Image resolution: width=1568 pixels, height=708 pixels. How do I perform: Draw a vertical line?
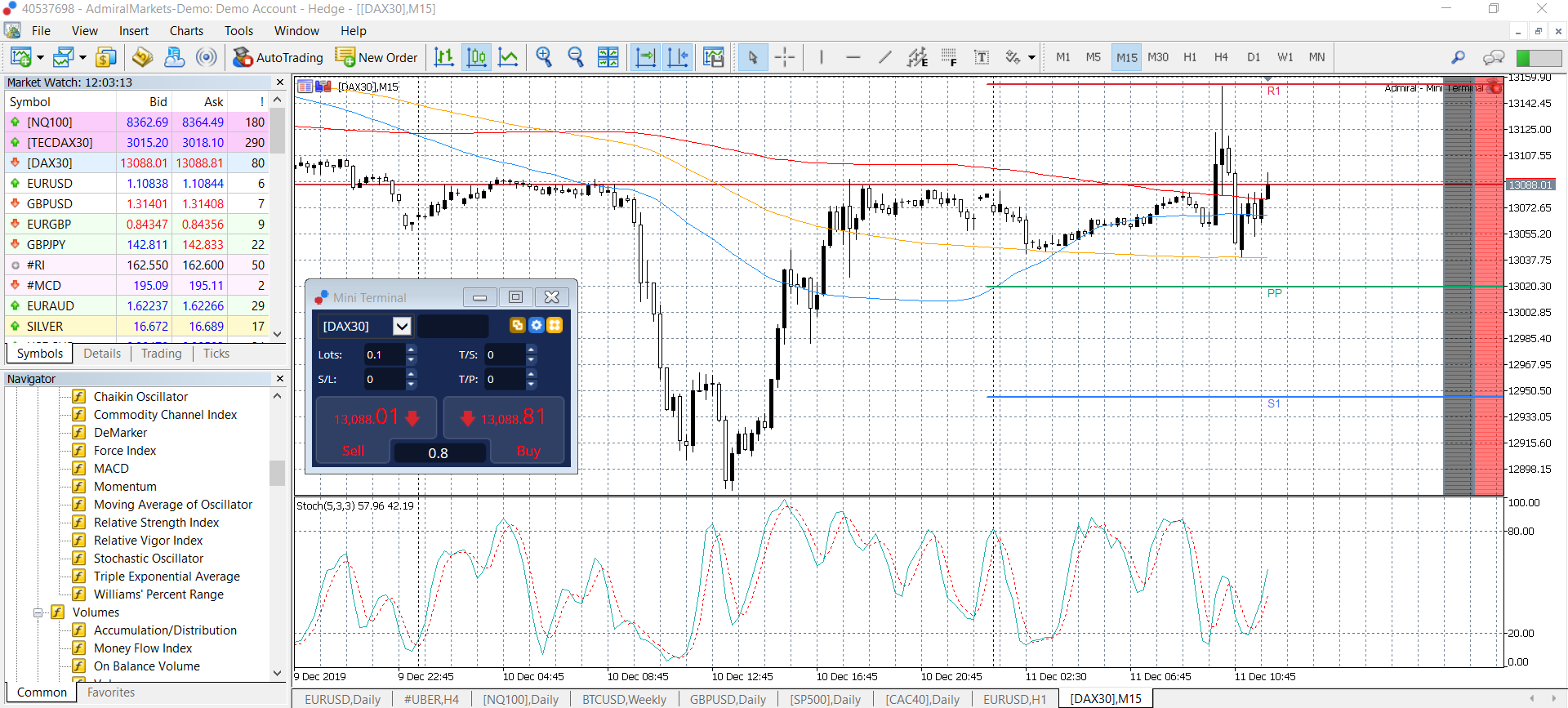tap(821, 57)
